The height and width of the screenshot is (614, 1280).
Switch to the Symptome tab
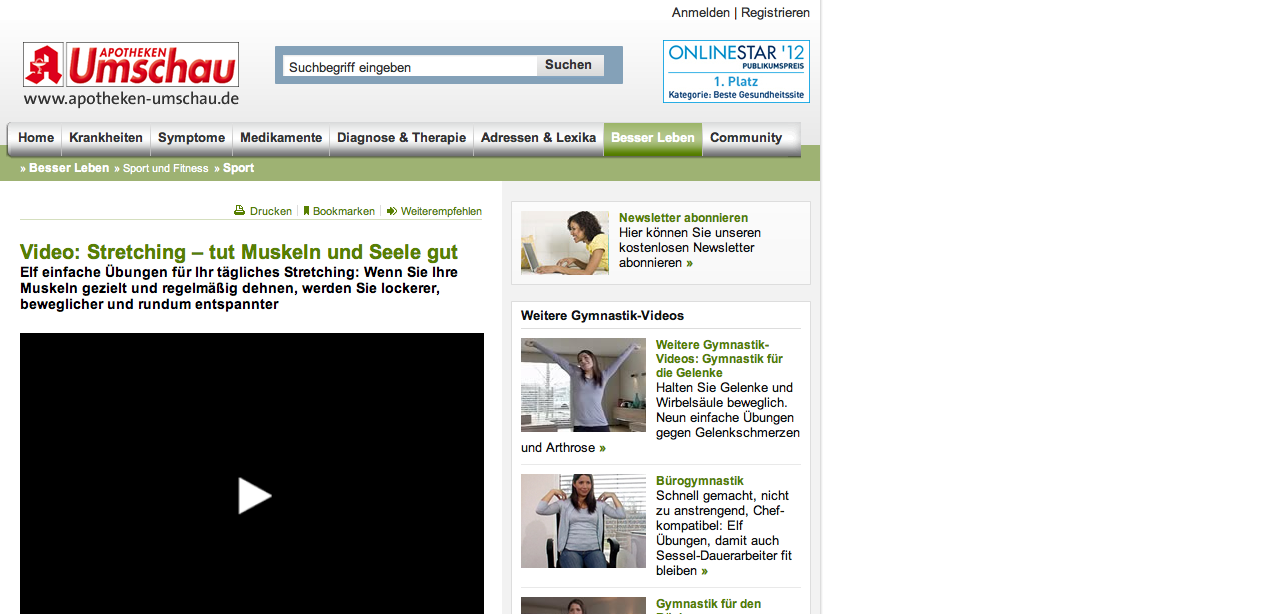pyautogui.click(x=191, y=138)
